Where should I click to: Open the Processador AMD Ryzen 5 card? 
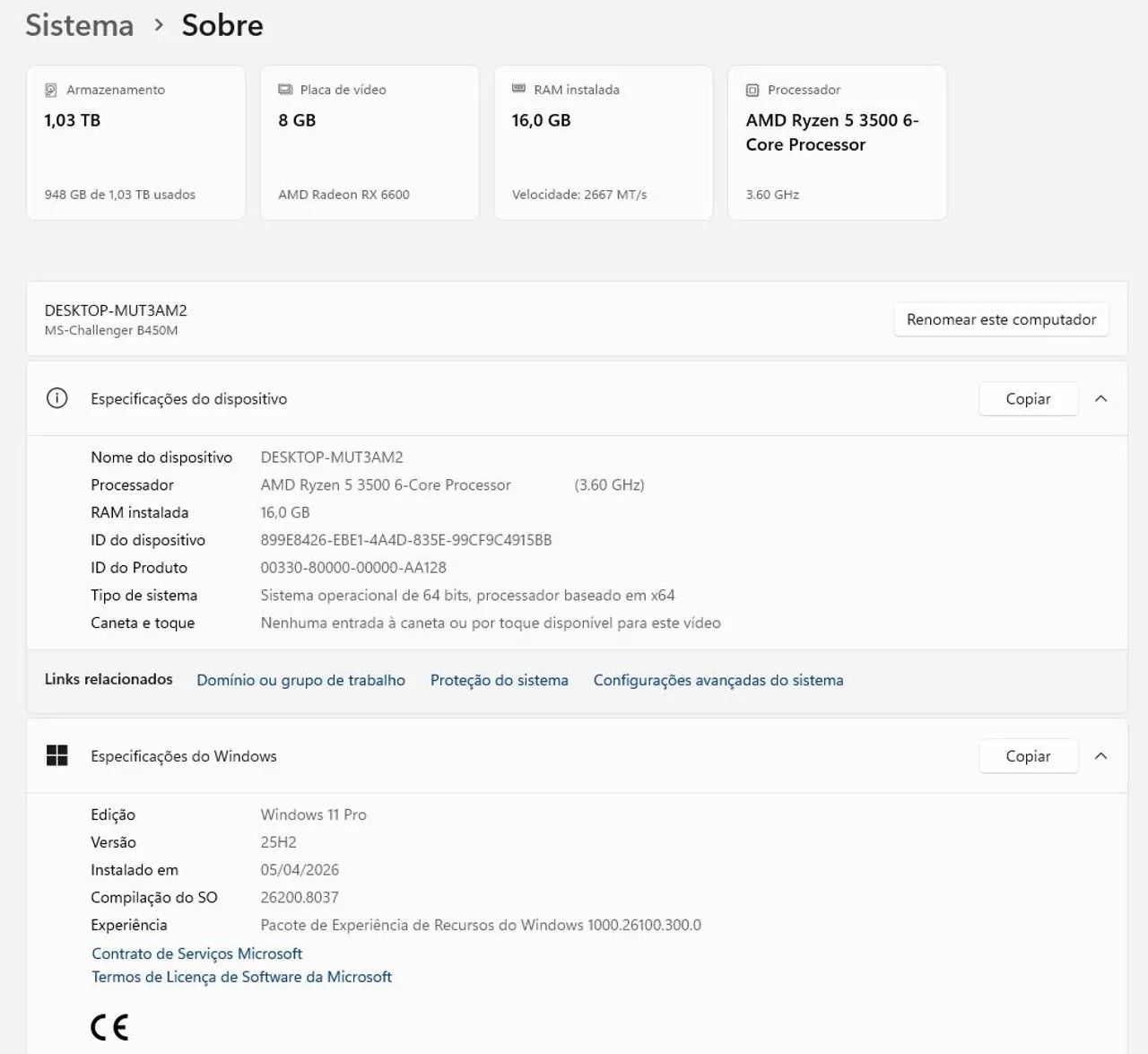(838, 143)
